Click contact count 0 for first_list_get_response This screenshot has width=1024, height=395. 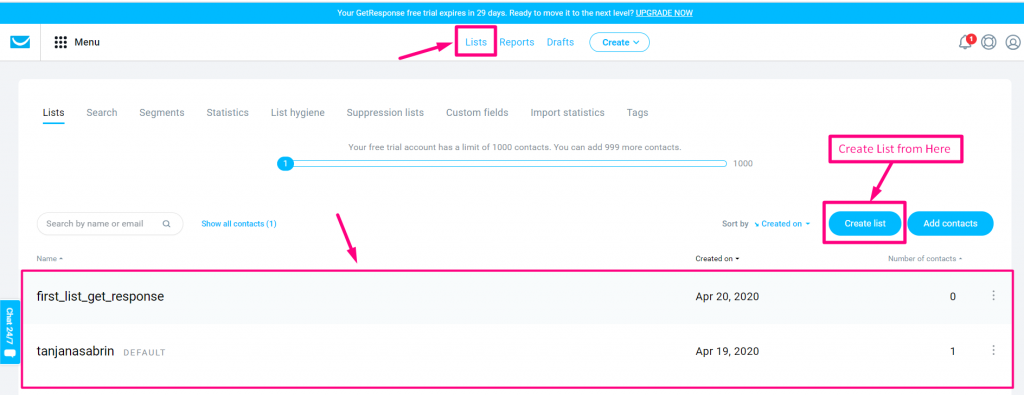(x=953, y=296)
